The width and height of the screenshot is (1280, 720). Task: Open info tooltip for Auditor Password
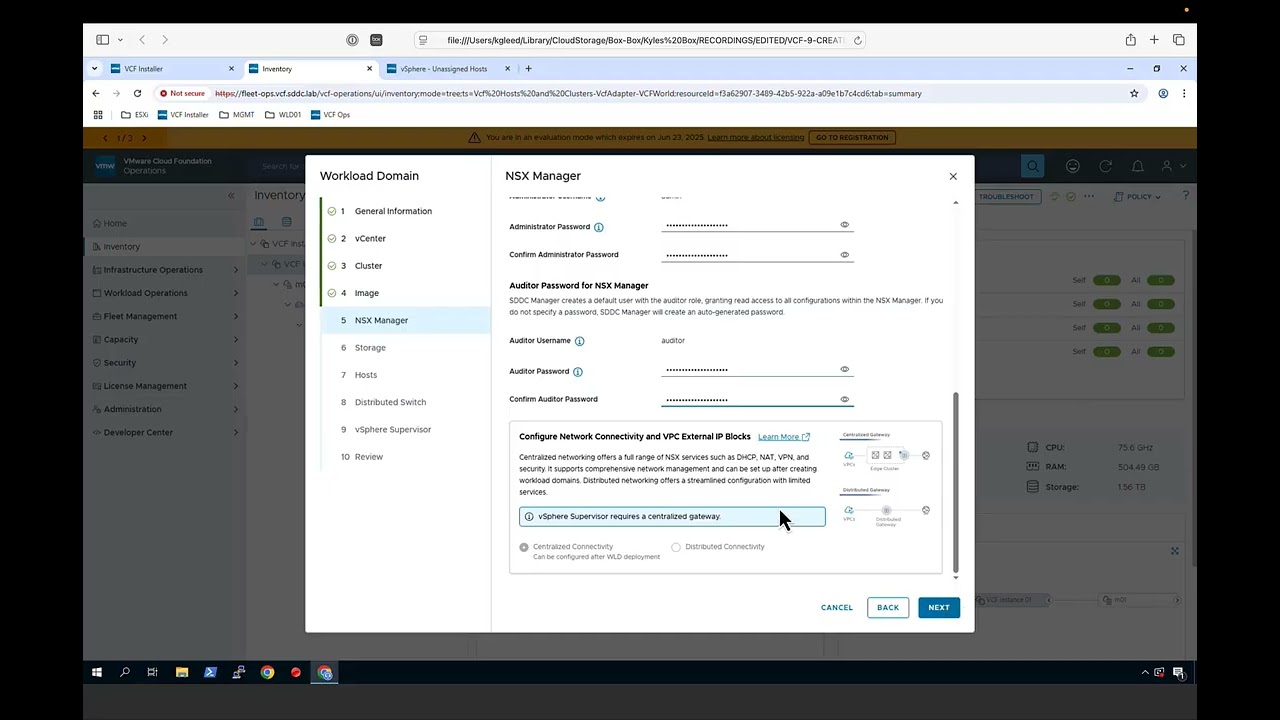[578, 372]
